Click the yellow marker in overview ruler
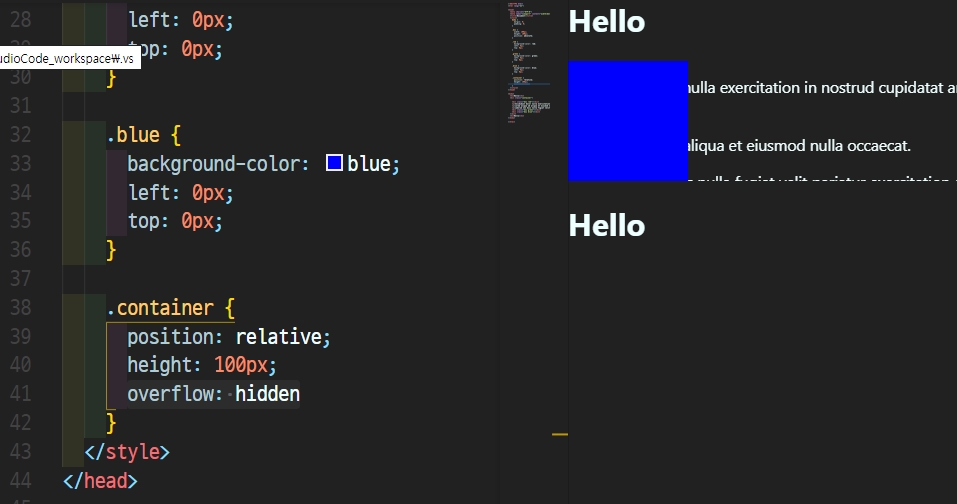This screenshot has width=957, height=504. tap(560, 434)
